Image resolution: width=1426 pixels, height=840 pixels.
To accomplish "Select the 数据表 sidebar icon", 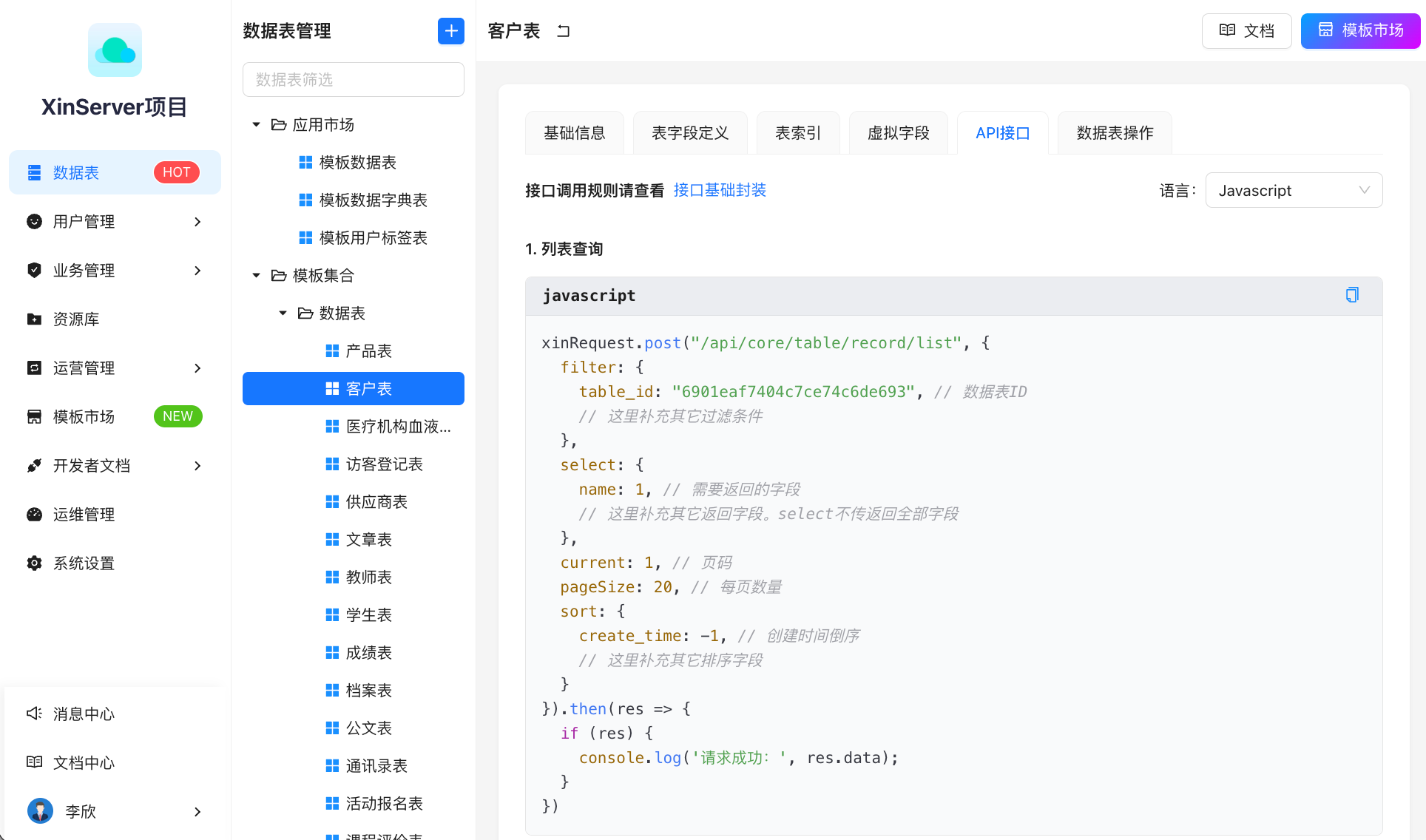I will (x=34, y=172).
